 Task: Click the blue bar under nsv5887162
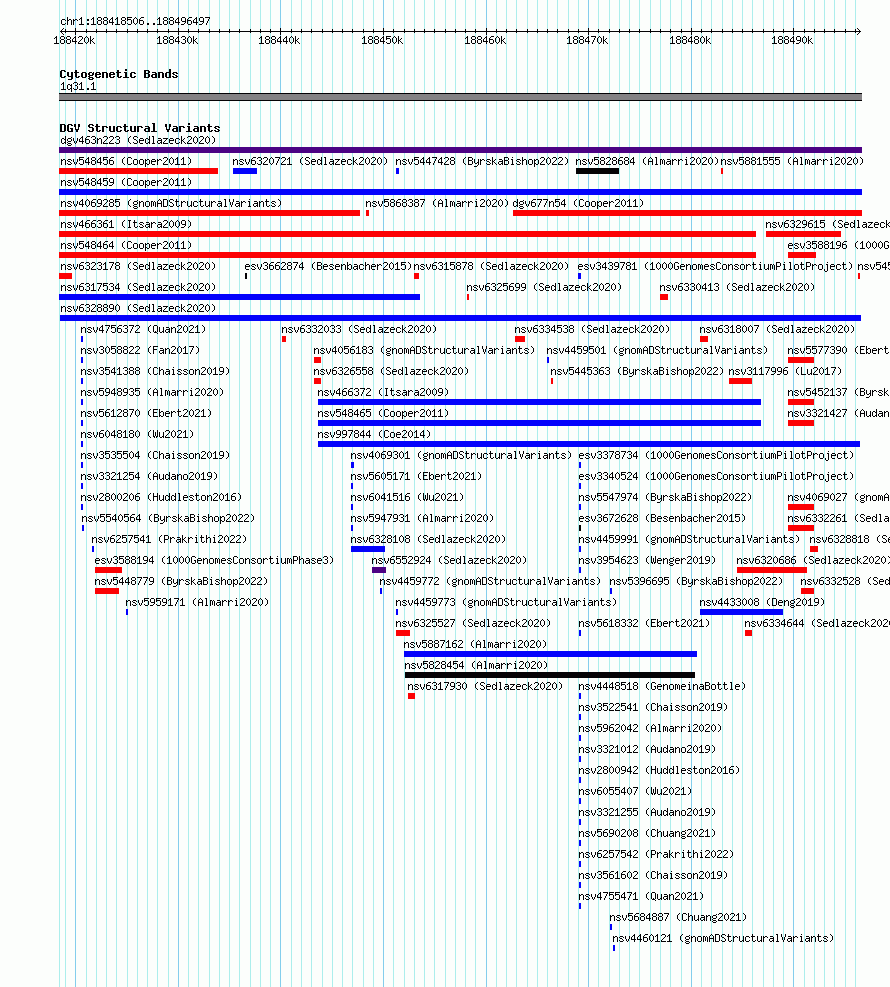coord(551,654)
